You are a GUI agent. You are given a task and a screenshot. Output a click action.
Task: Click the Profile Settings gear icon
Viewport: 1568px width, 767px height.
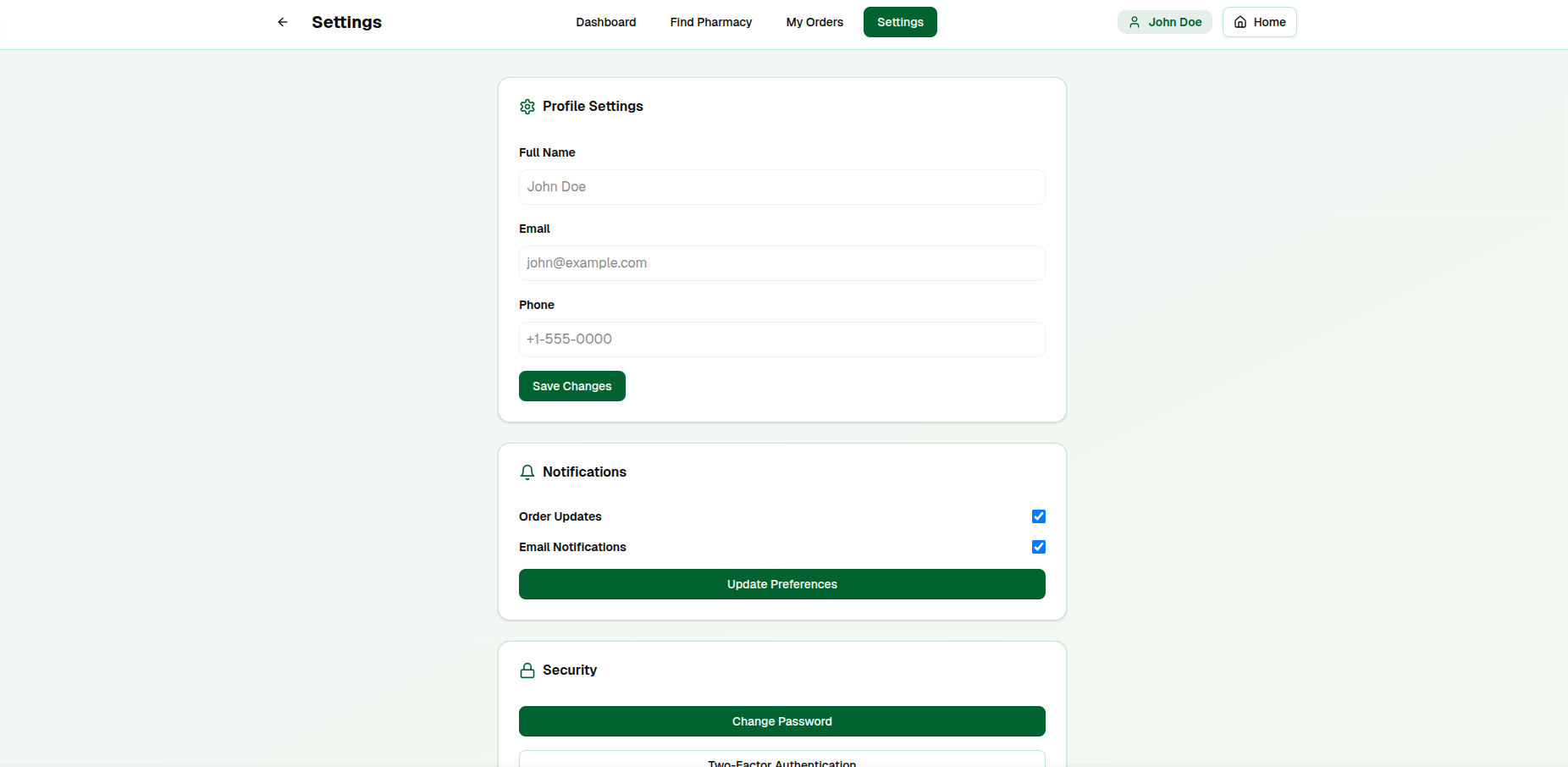coord(527,107)
